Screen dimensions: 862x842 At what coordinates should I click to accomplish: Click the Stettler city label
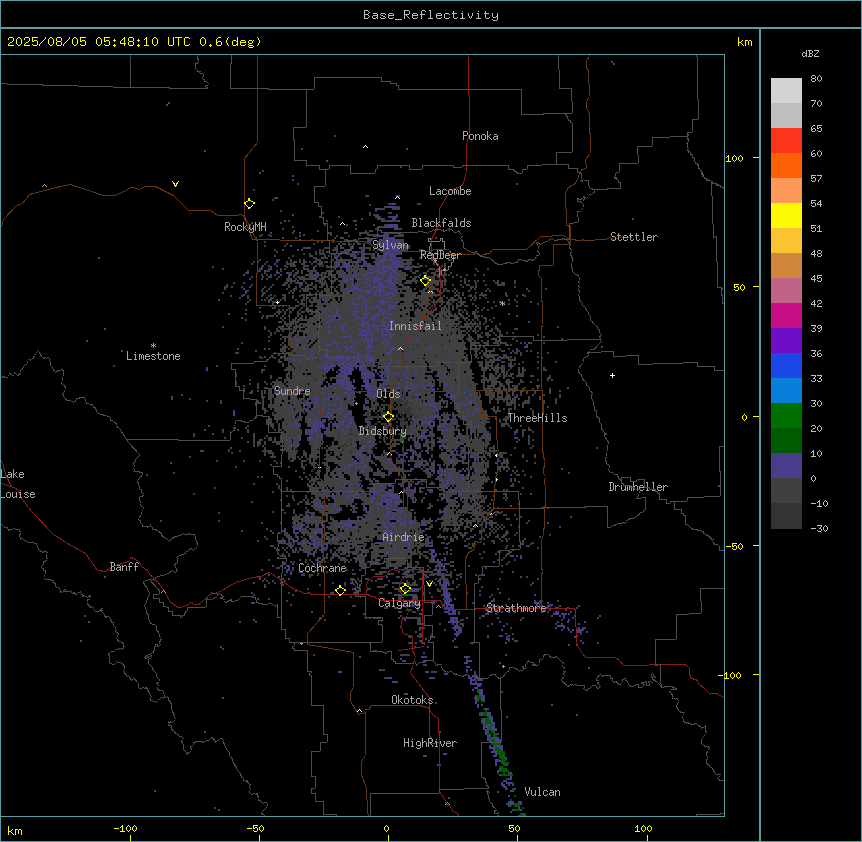click(634, 237)
